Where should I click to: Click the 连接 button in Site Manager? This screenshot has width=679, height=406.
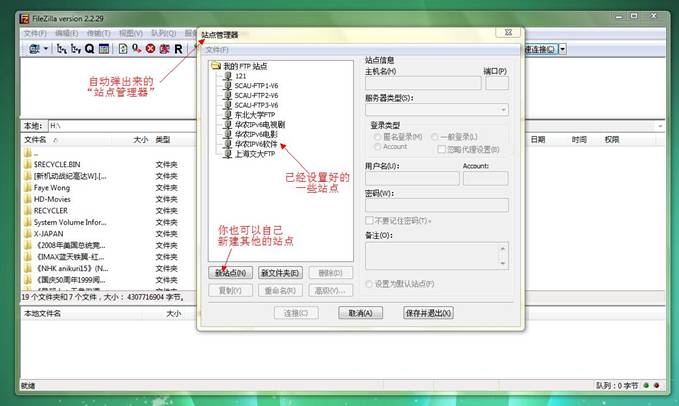pyautogui.click(x=296, y=313)
